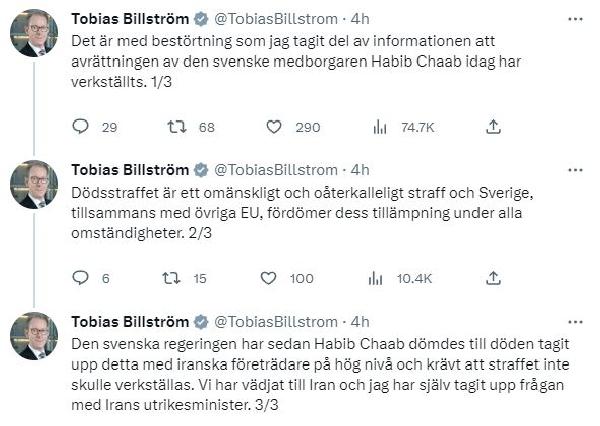600x426 pixels.
Task: Open more options menu on first tweet
Action: (x=574, y=18)
